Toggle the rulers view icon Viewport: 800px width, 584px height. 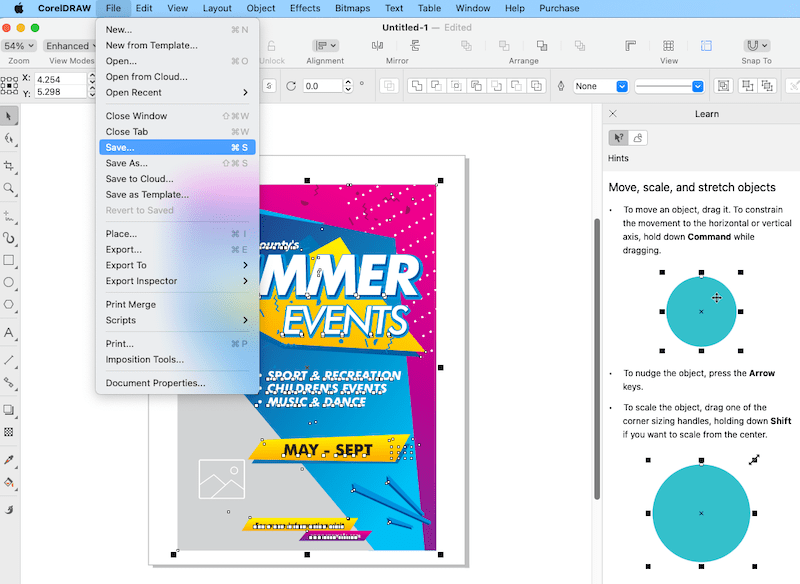[x=631, y=46]
